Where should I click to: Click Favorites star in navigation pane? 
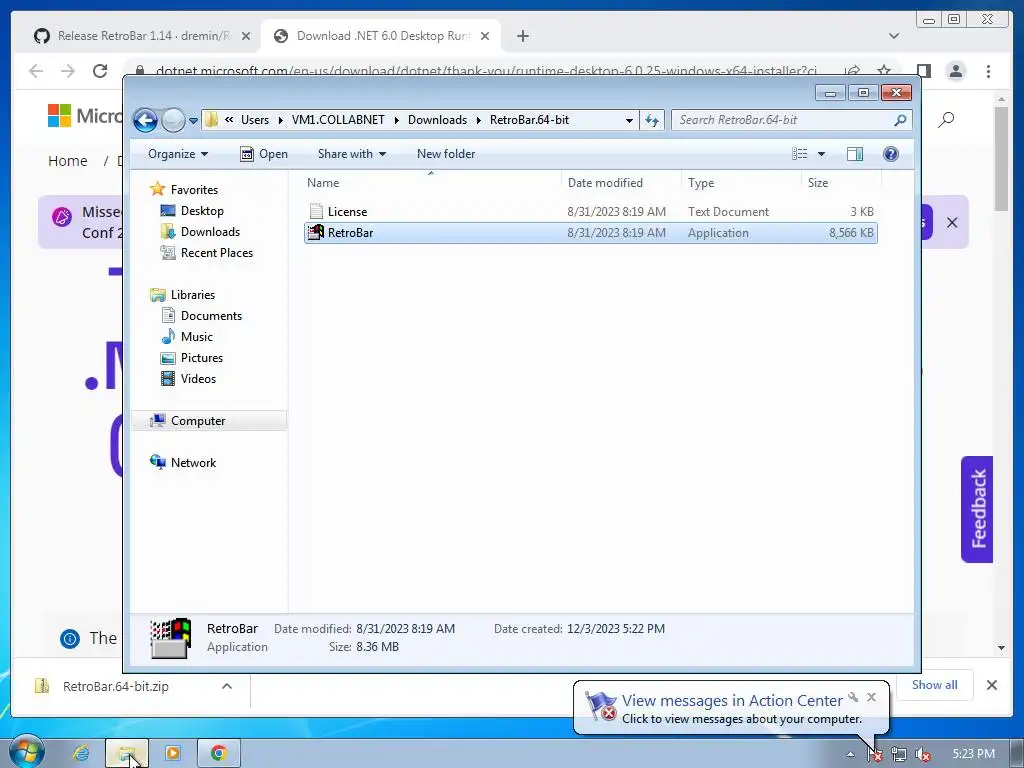(157, 189)
